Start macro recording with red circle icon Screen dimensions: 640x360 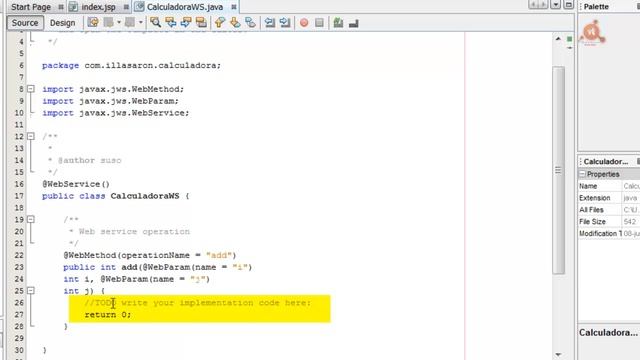pyautogui.click(x=304, y=23)
